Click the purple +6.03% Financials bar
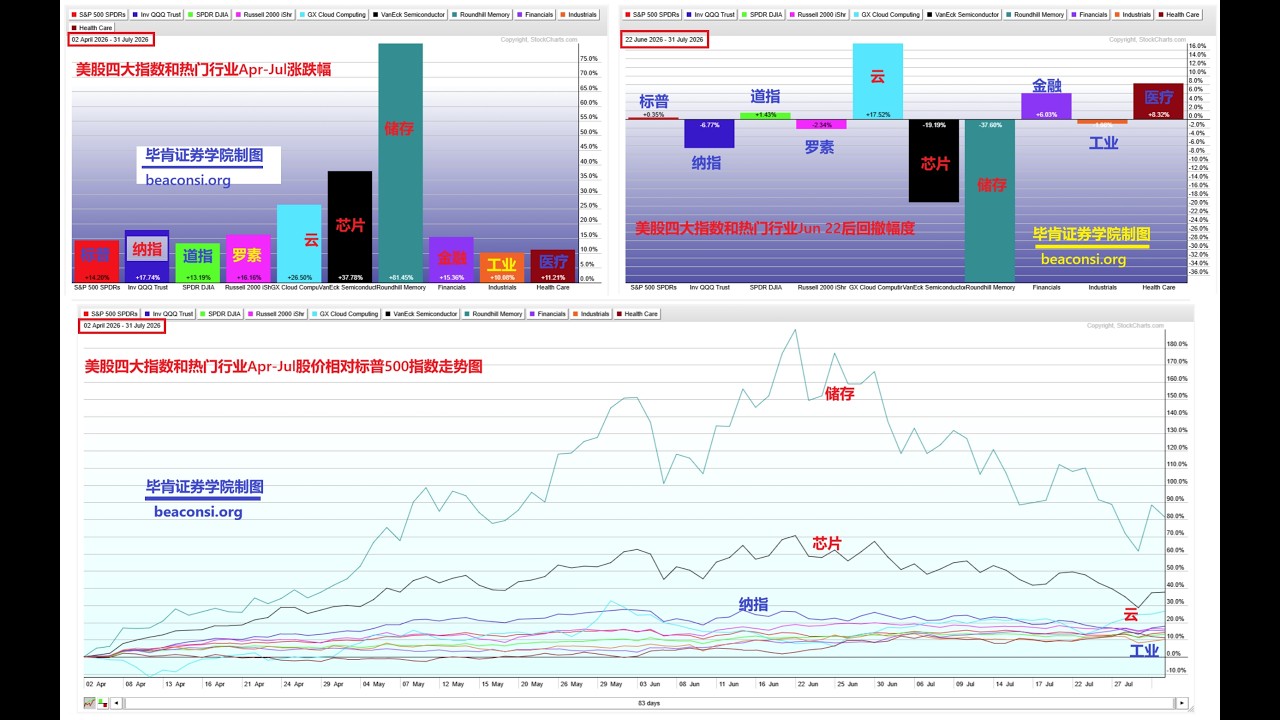Screen dimensions: 1280x720 click(x=1046, y=106)
